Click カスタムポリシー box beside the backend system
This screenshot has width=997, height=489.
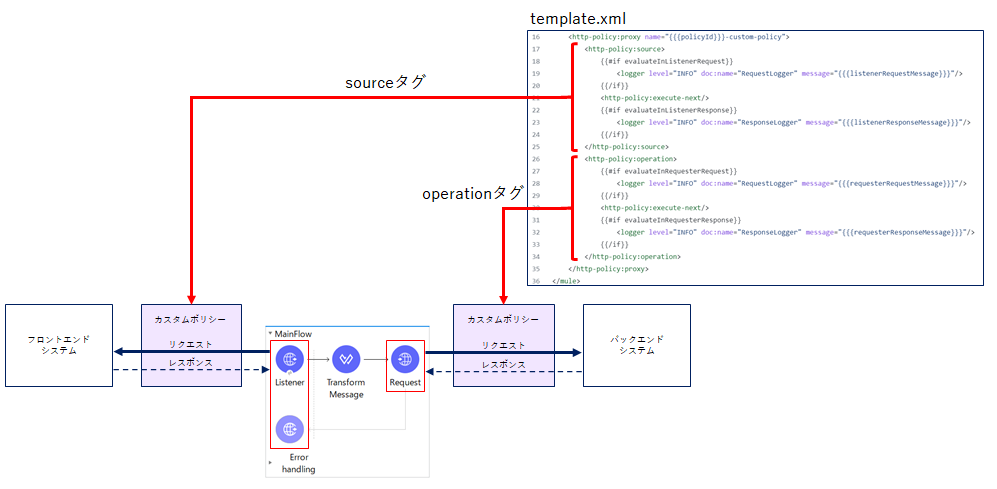503,320
